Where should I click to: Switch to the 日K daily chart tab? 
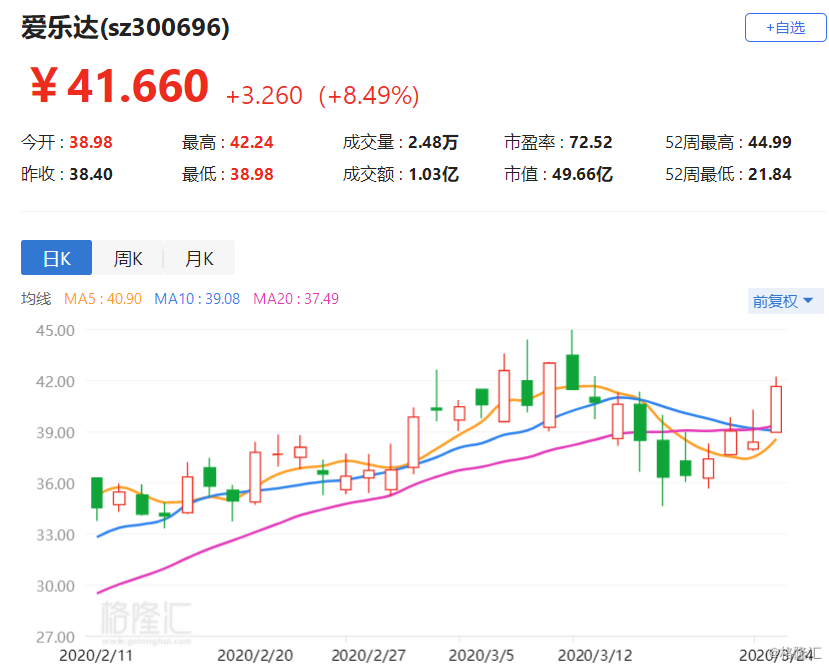pos(57,258)
